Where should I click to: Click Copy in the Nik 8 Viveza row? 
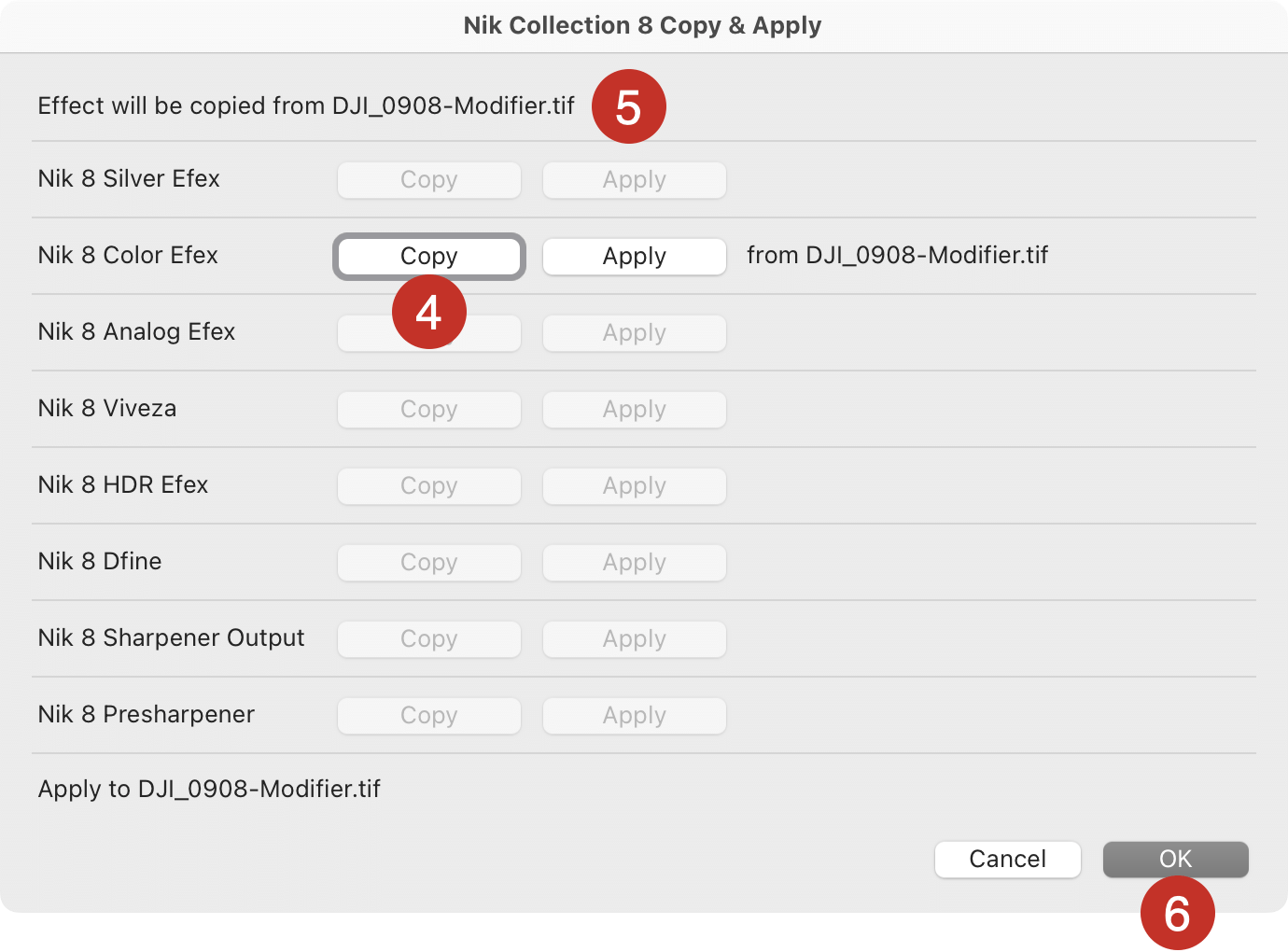click(429, 410)
